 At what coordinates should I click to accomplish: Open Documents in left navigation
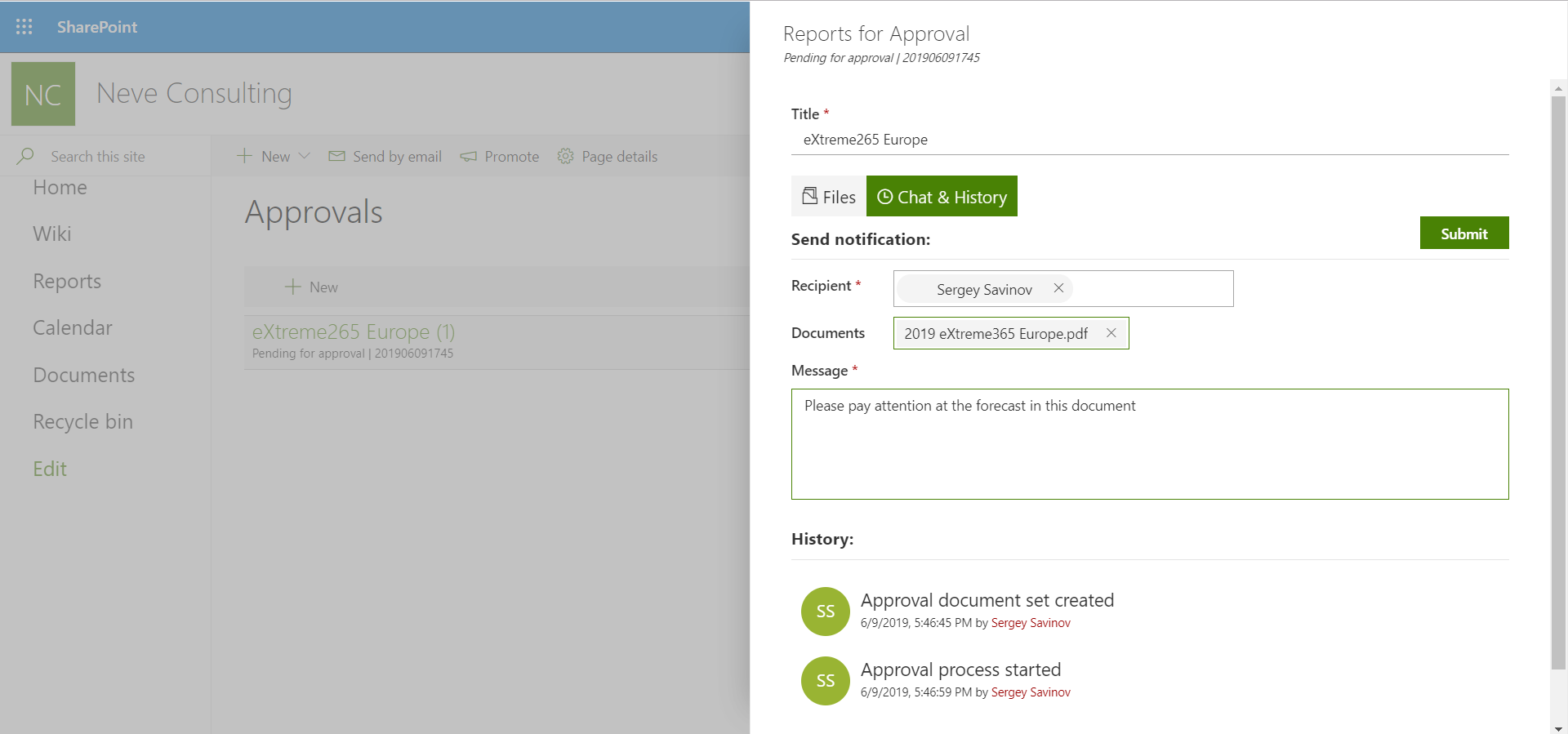(84, 376)
